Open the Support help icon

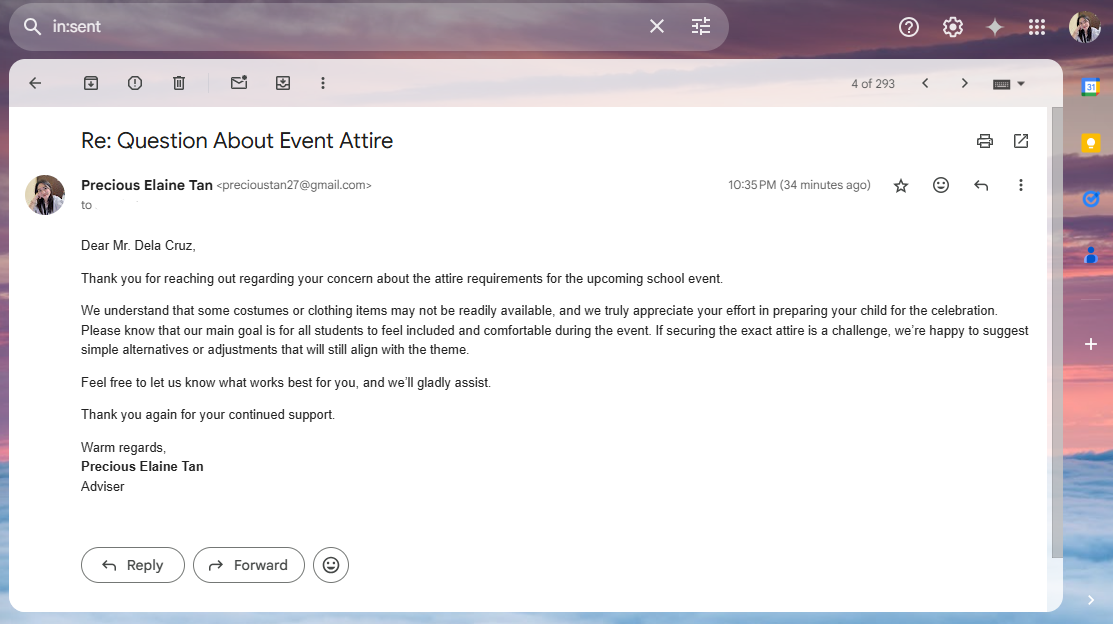909,27
